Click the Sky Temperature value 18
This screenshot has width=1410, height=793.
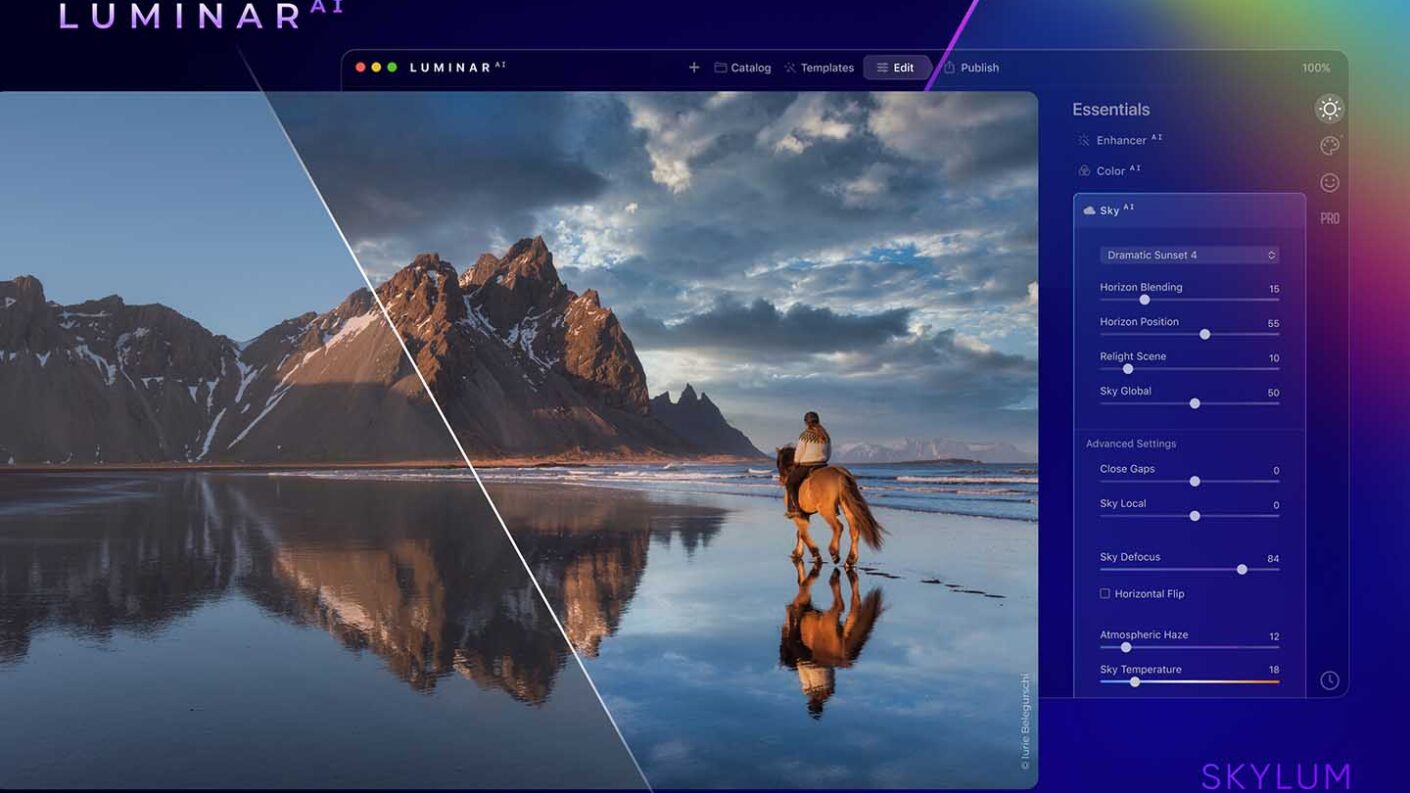tap(1274, 670)
